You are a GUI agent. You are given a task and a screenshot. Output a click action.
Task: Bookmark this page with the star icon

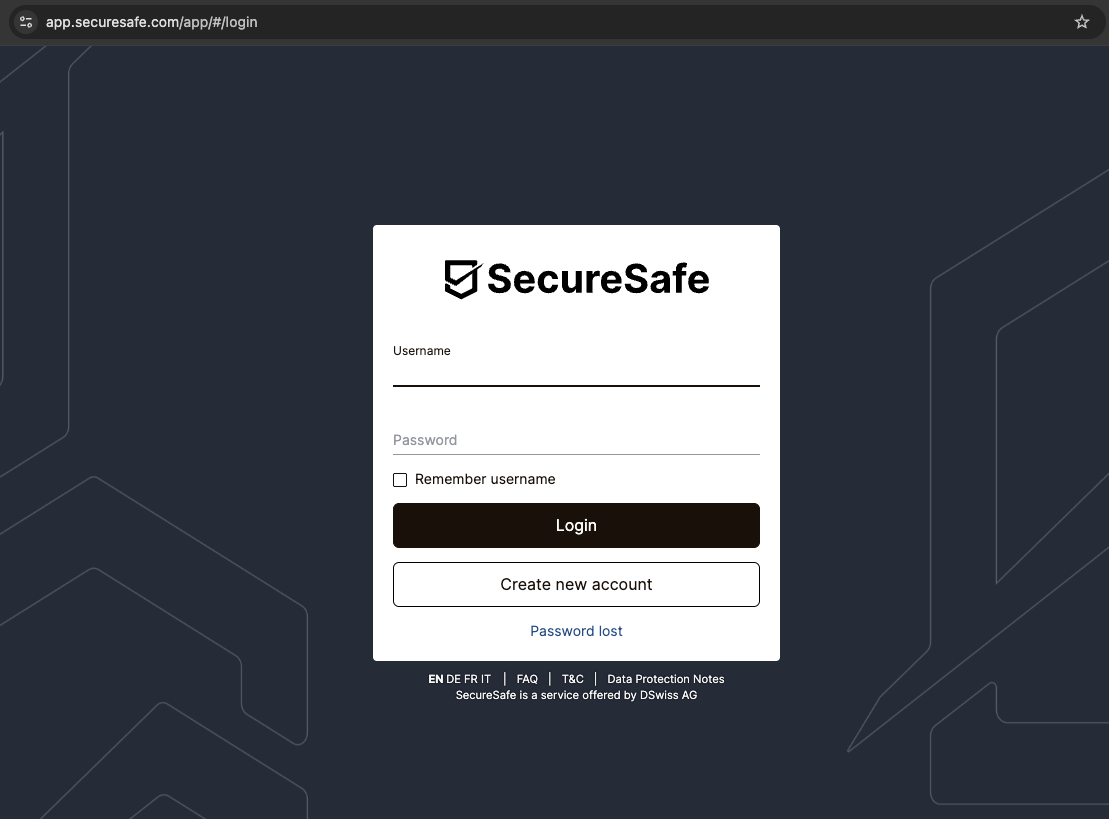point(1081,22)
